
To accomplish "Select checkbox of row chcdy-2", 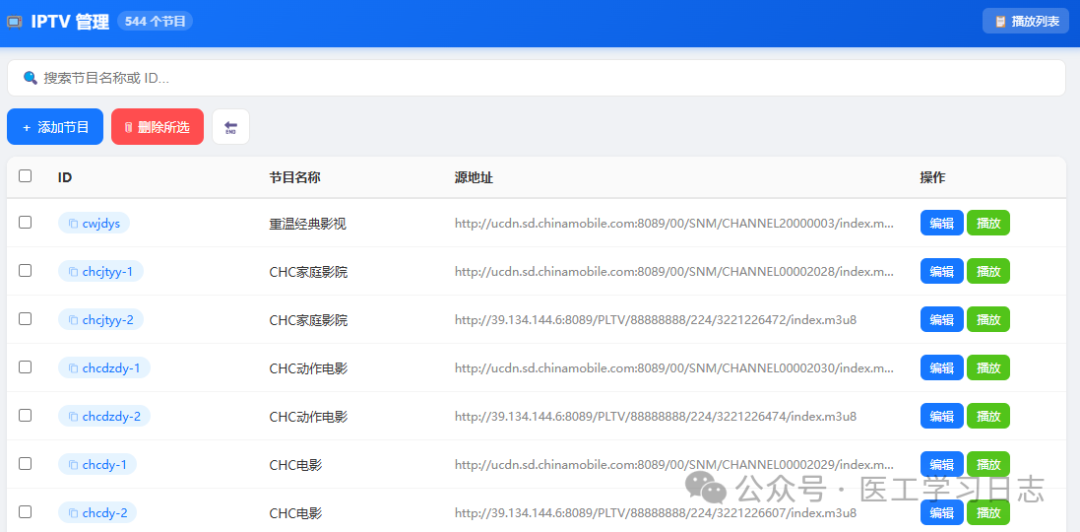I will coord(25,511).
